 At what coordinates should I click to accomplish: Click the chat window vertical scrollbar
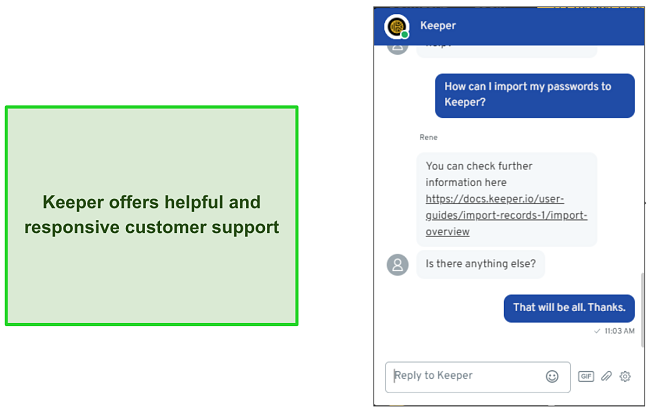(x=642, y=309)
